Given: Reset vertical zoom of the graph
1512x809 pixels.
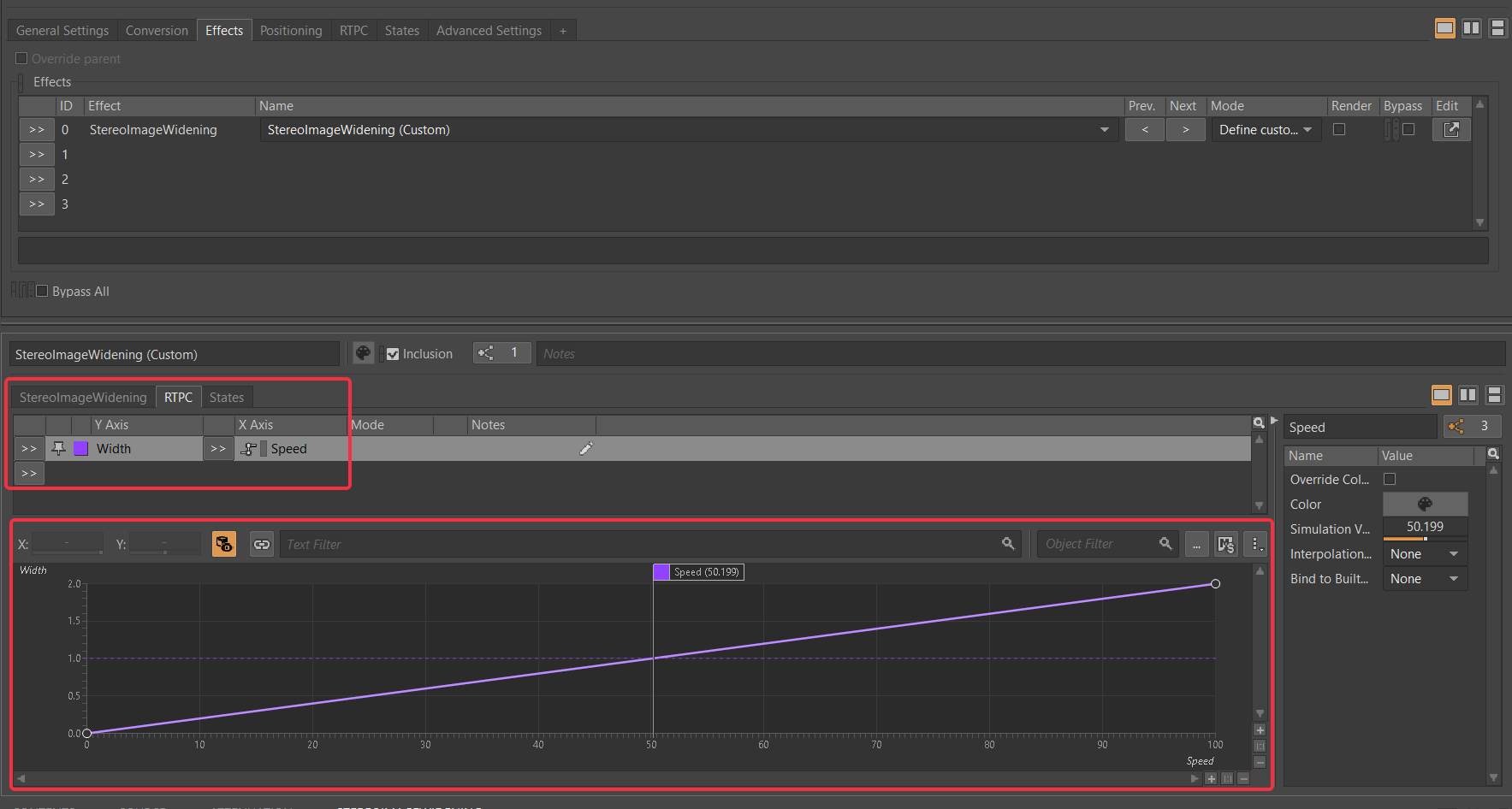Looking at the screenshot, I should (x=1260, y=746).
